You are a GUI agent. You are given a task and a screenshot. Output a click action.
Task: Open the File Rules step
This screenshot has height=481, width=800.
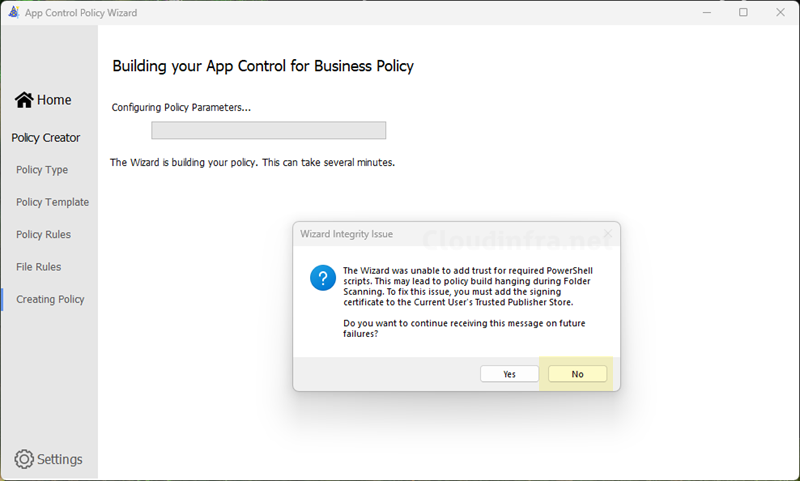pyautogui.click(x=38, y=267)
